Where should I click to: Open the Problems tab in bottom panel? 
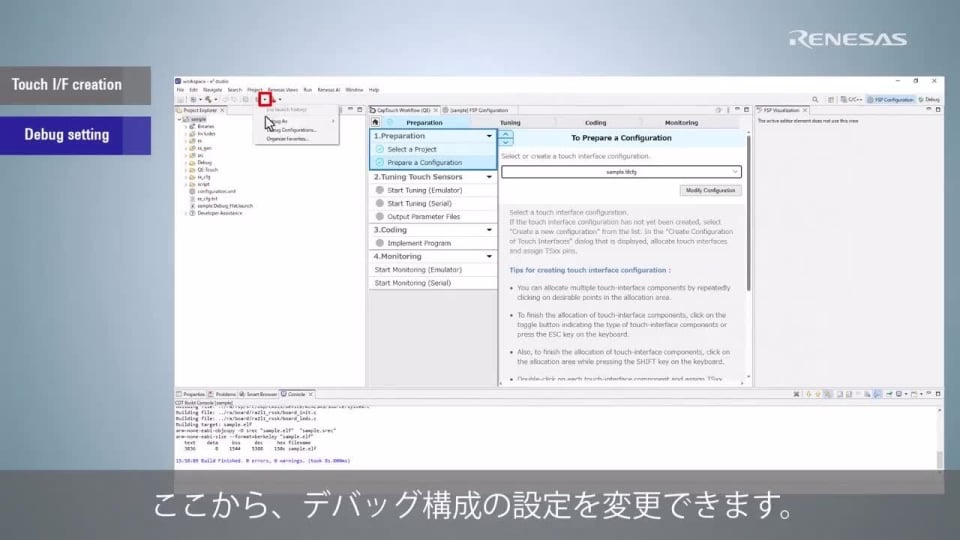(x=222, y=394)
